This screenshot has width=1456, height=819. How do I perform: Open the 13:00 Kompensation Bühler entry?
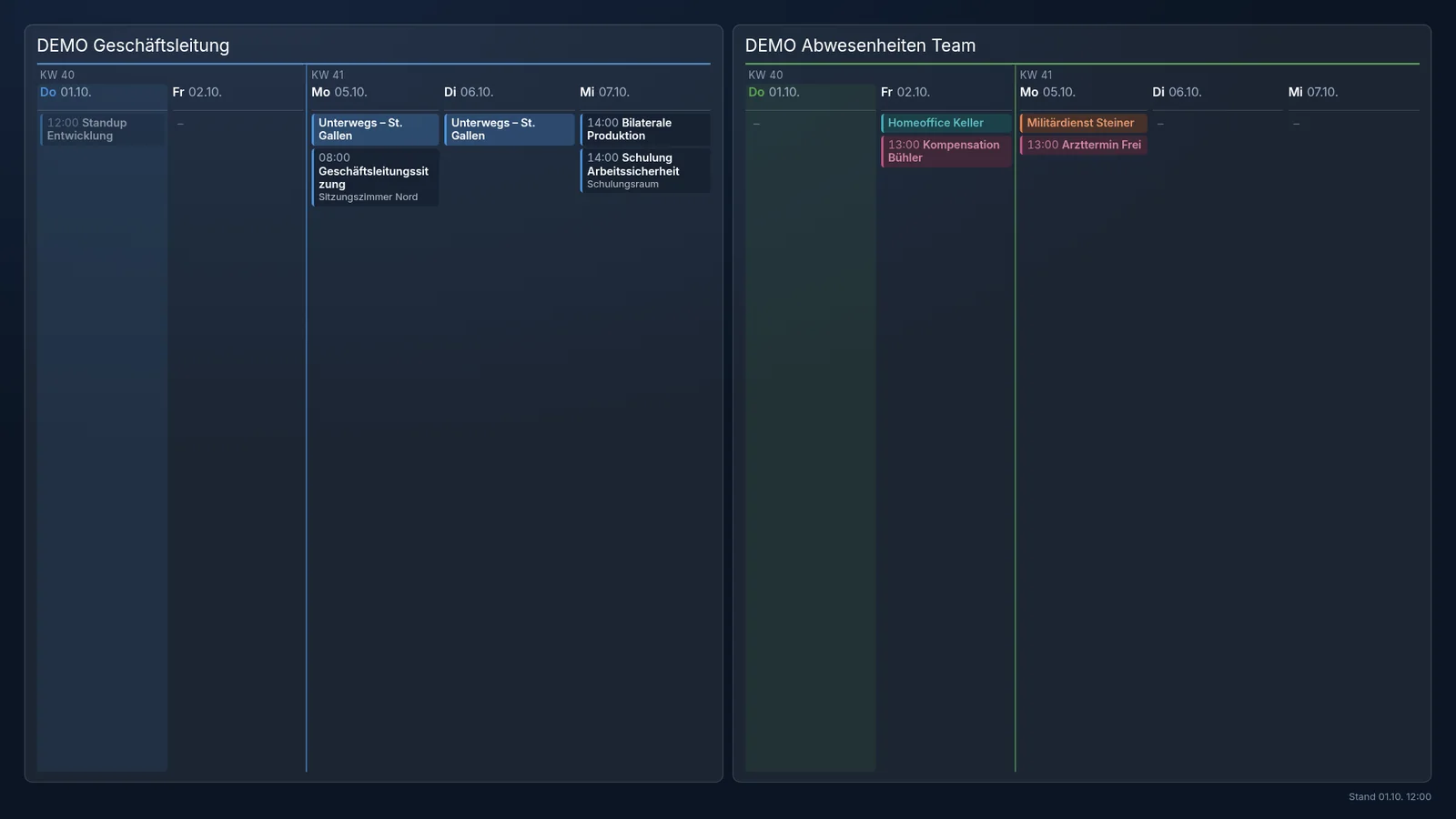[945, 151]
